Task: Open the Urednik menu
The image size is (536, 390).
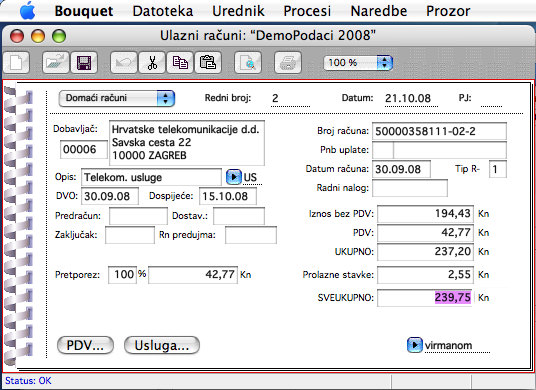Action: coord(238,11)
